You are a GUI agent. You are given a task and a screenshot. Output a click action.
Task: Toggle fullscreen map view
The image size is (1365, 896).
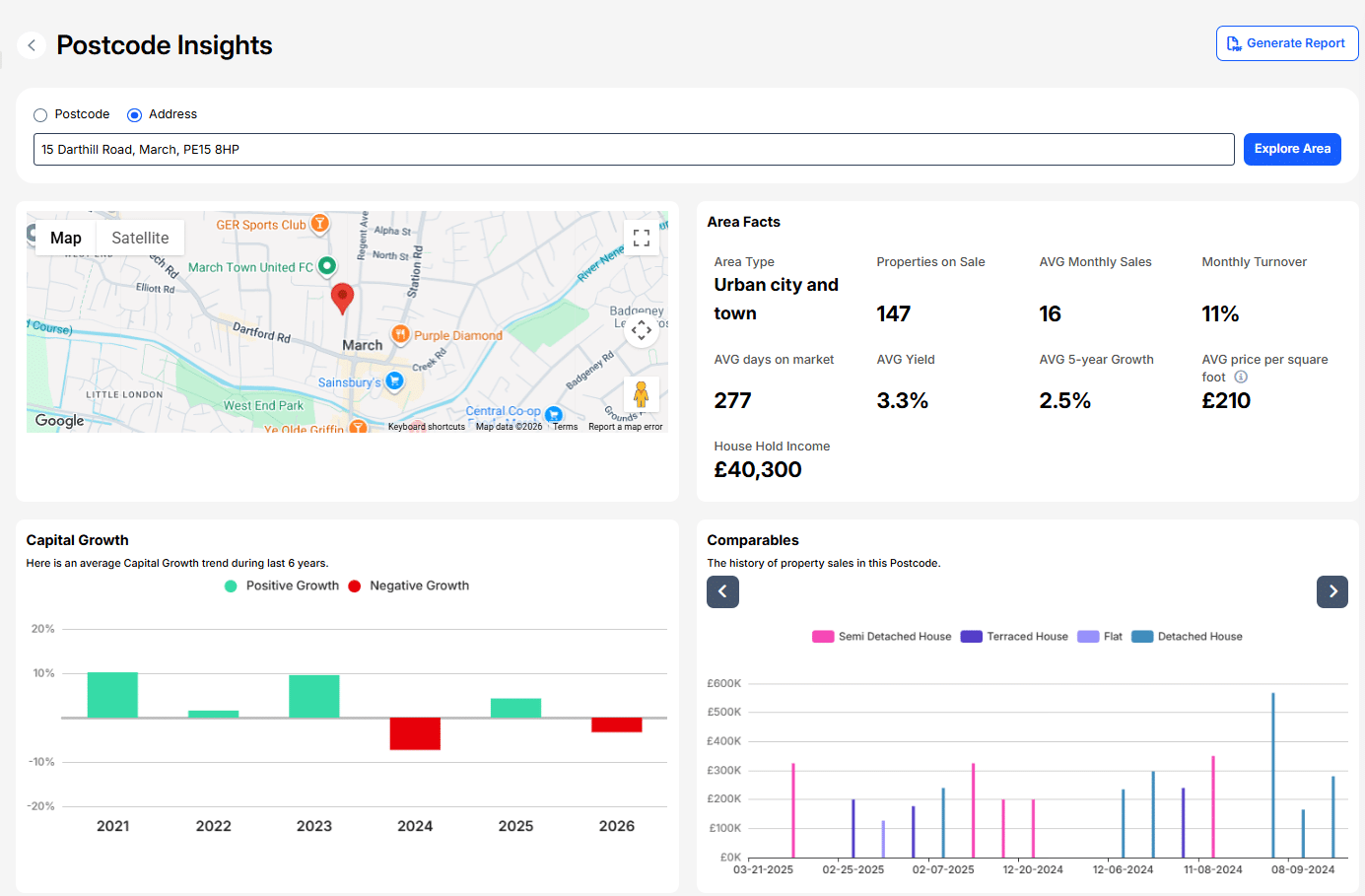(642, 238)
